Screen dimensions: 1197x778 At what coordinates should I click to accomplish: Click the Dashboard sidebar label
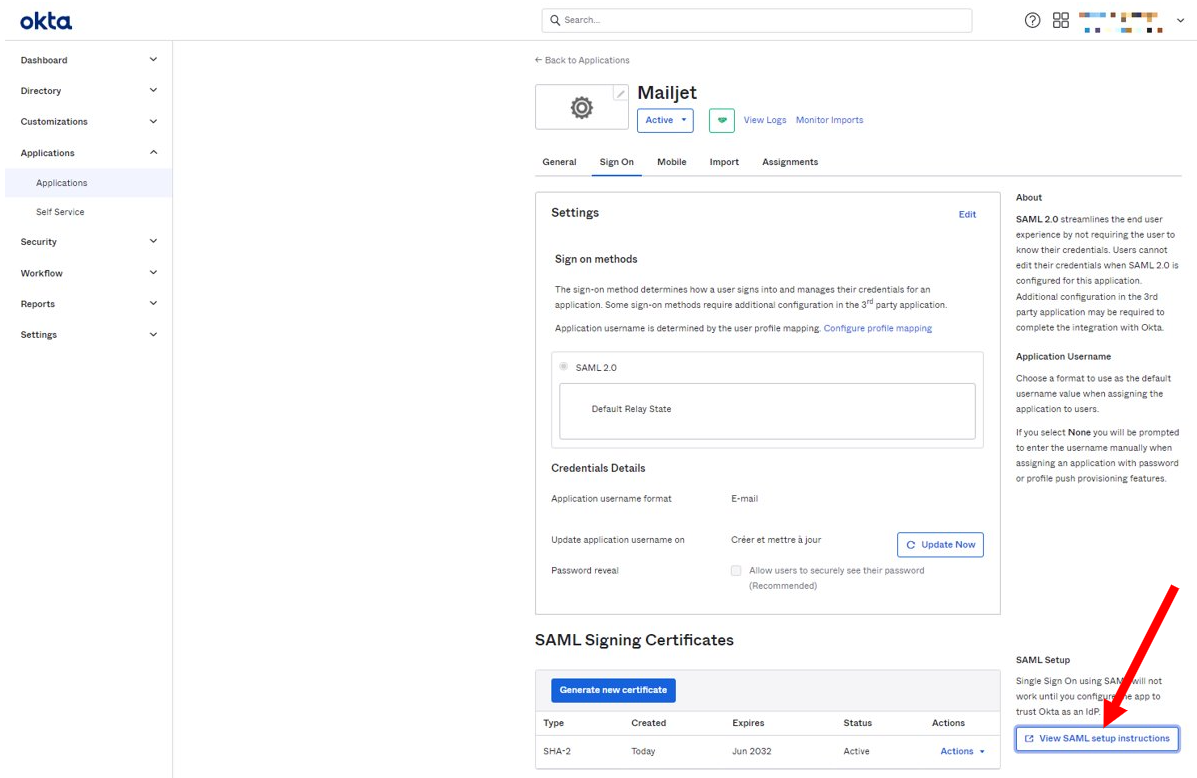click(x=44, y=60)
